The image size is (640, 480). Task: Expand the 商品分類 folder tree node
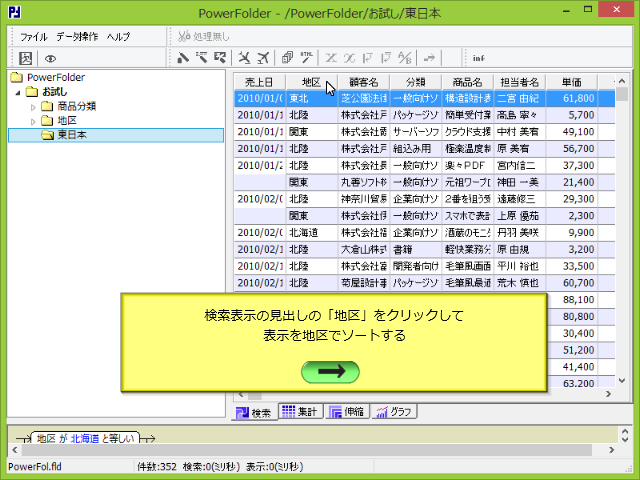point(33,107)
